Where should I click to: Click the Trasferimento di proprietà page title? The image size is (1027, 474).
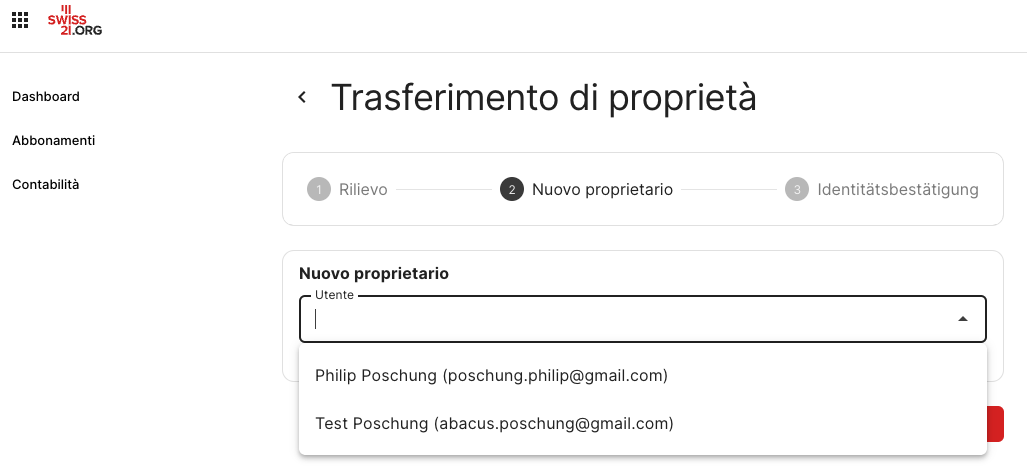pos(543,97)
